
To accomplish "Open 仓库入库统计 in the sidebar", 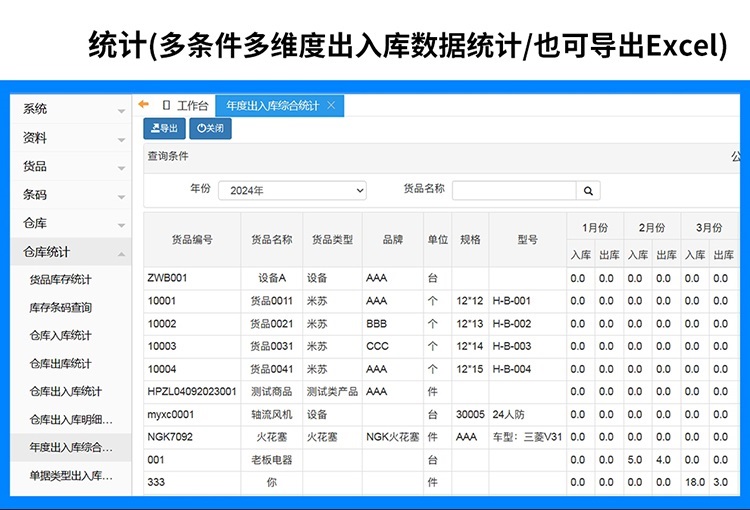I will pos(61,335).
